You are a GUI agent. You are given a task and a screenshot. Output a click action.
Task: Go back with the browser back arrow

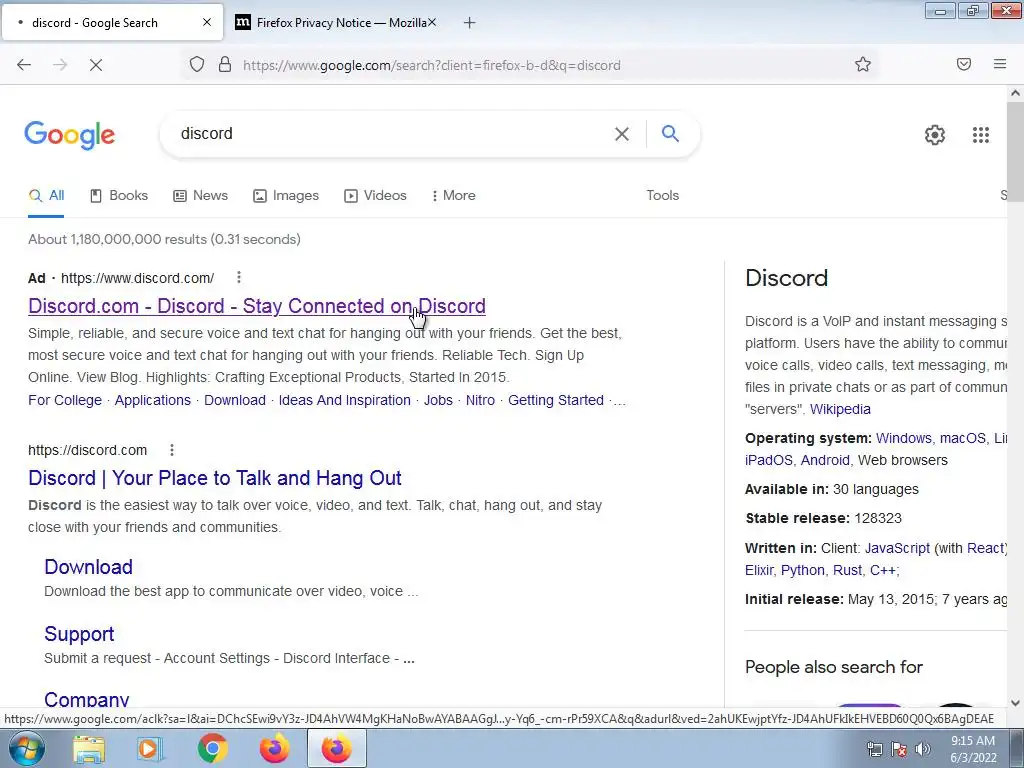coord(24,65)
